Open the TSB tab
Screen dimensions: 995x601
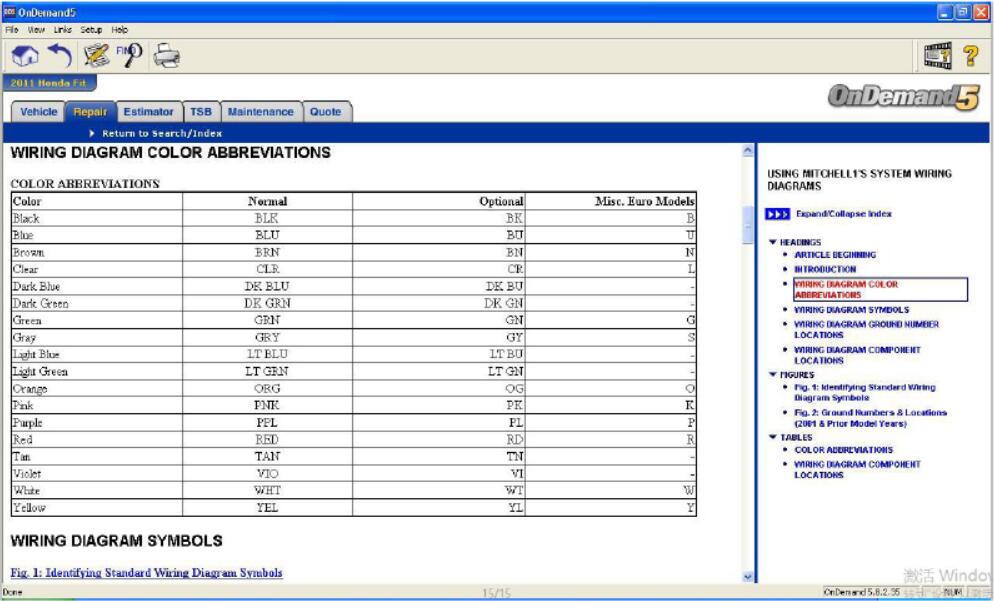click(x=201, y=112)
